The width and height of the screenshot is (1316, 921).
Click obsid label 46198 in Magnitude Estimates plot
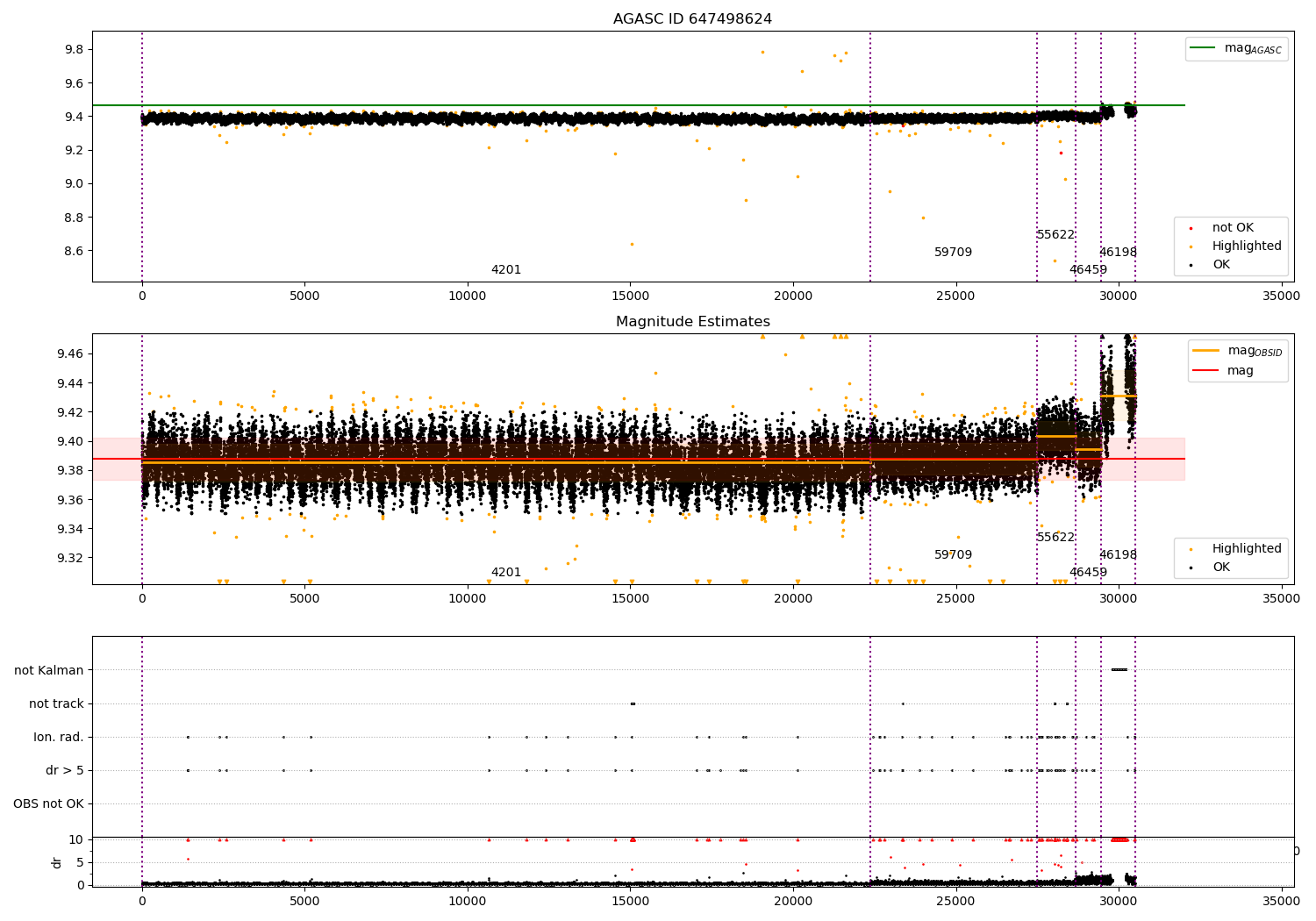[x=1118, y=554]
